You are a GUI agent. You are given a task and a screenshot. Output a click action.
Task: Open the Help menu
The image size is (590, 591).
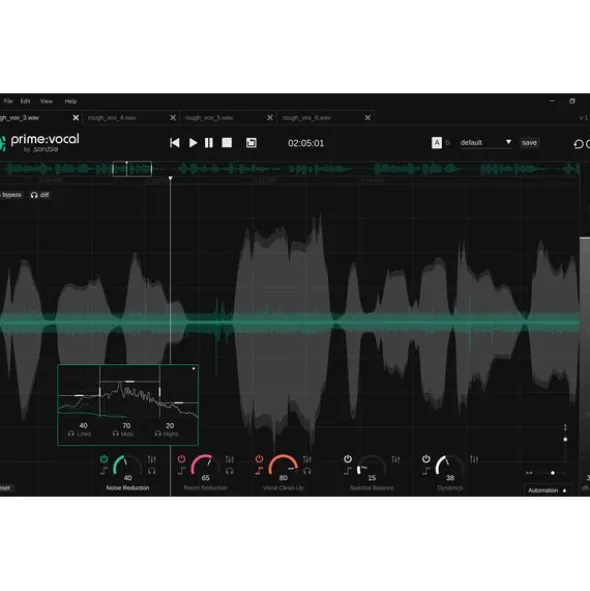coord(70,101)
